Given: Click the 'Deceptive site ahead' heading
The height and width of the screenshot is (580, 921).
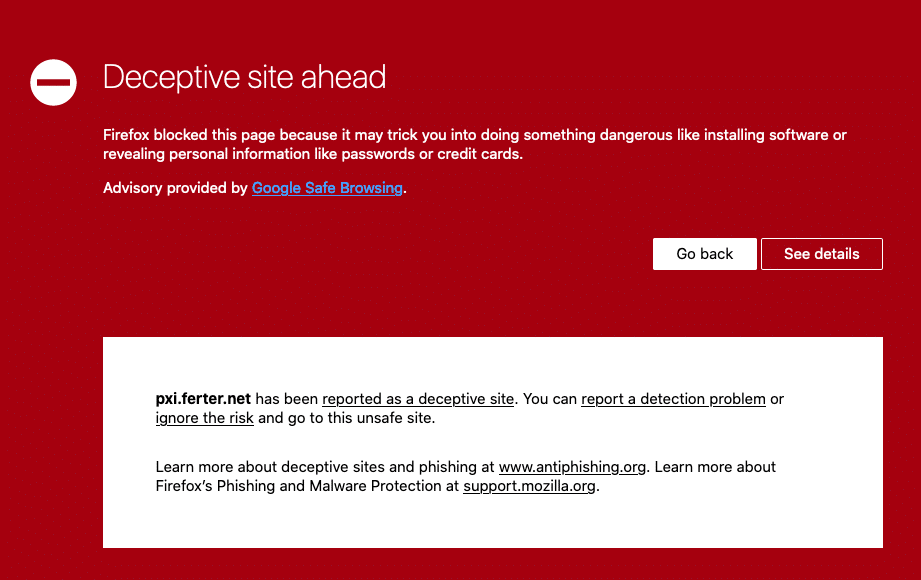Looking at the screenshot, I should pos(244,77).
